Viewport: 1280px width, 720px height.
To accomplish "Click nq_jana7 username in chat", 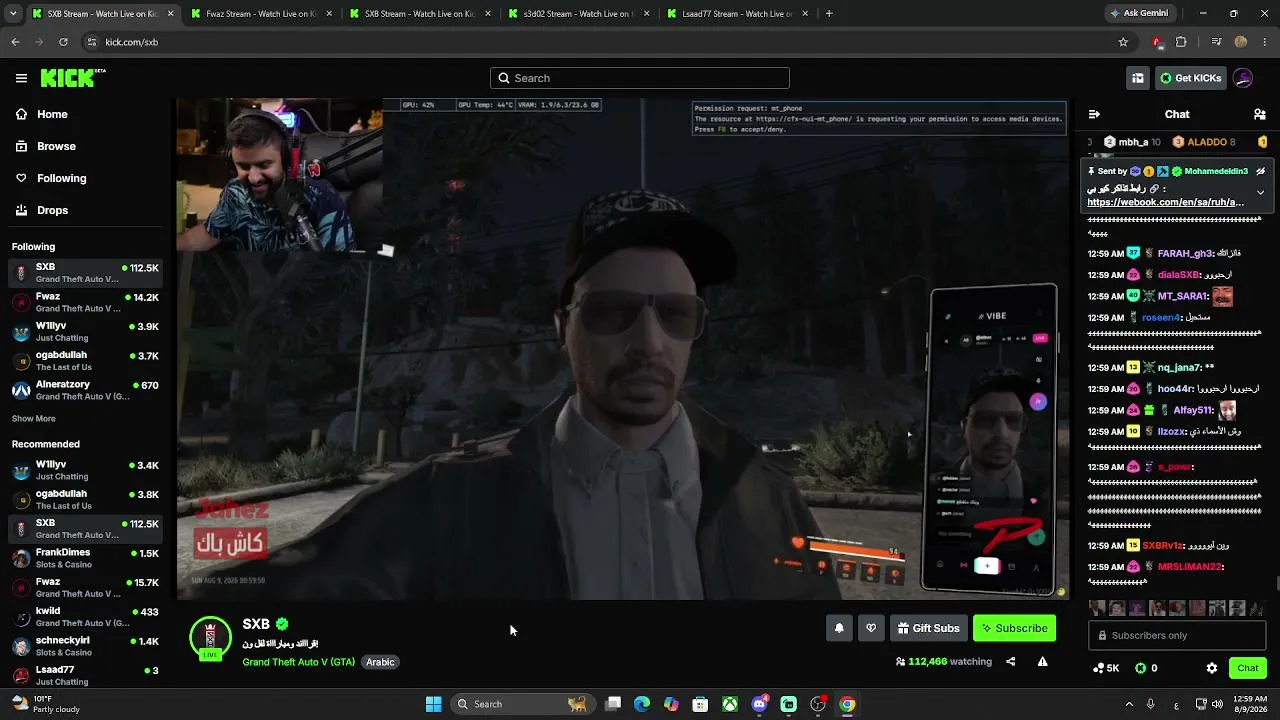I will click(1179, 368).
